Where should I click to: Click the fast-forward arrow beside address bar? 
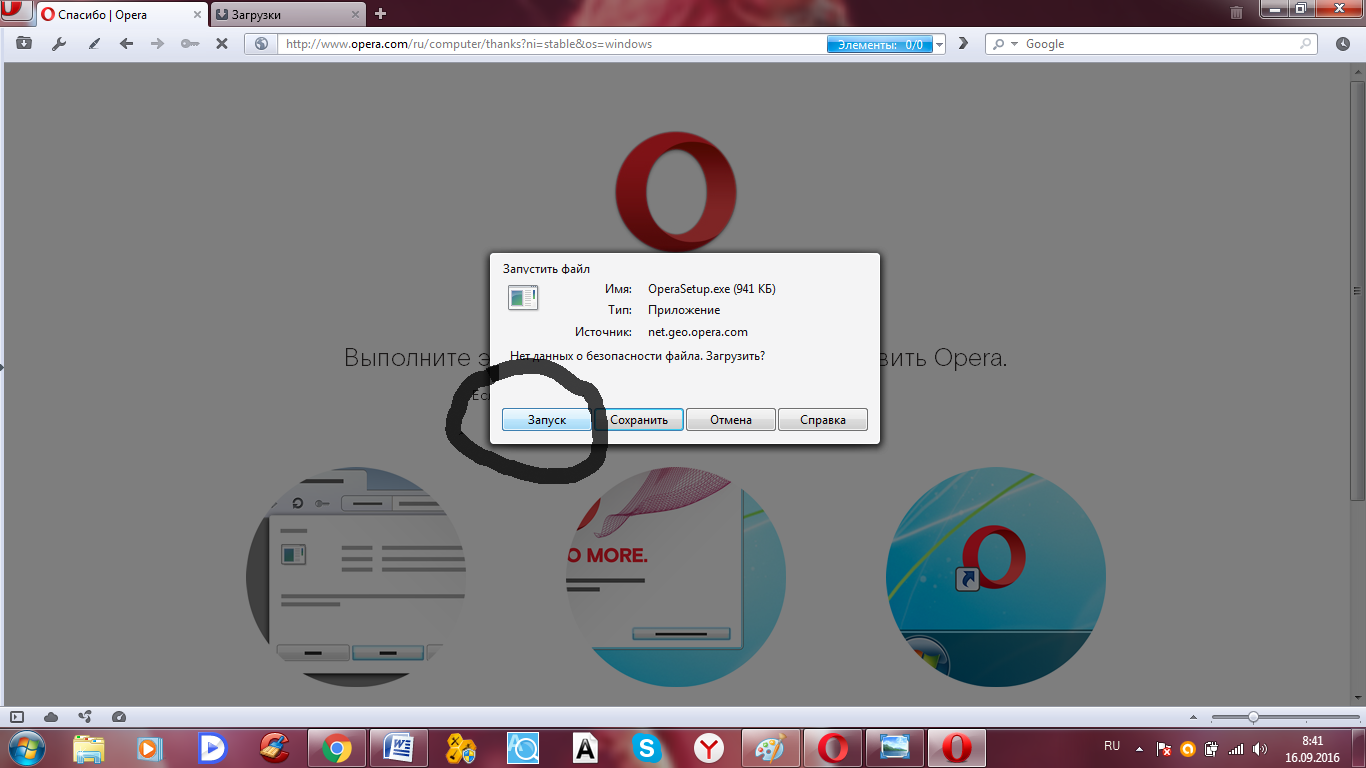click(963, 44)
